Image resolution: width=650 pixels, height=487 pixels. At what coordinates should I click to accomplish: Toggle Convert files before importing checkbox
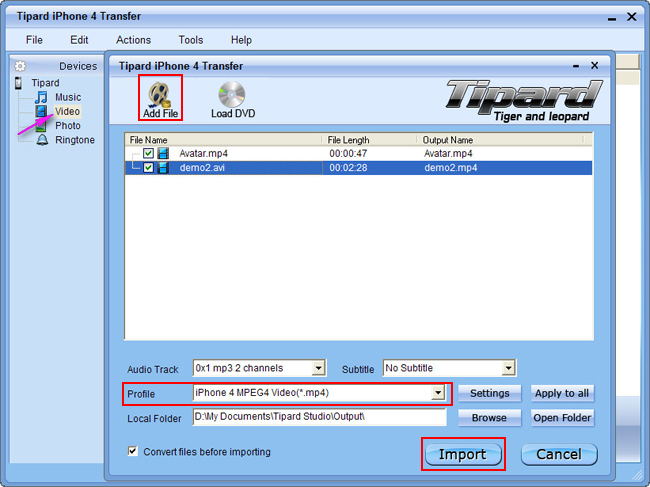(x=133, y=451)
